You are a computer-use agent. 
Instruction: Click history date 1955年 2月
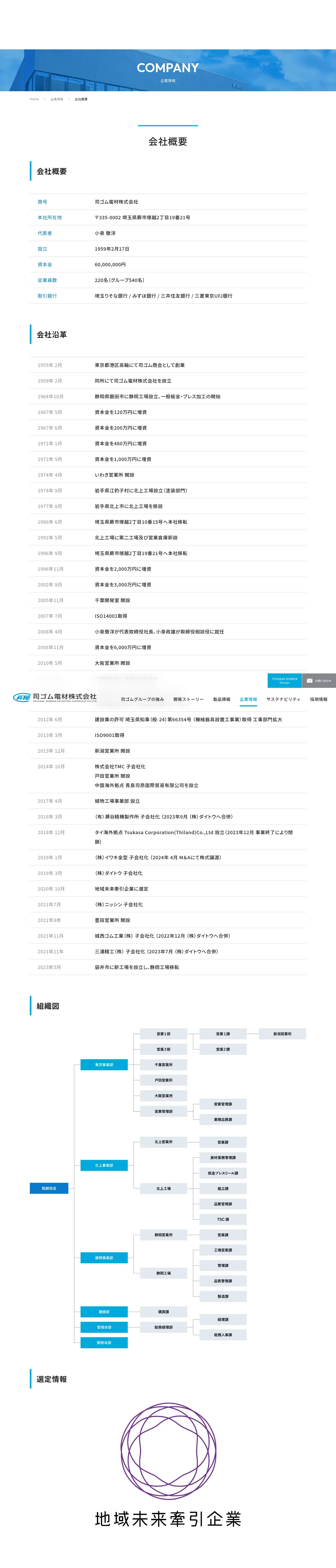pyautogui.click(x=50, y=365)
